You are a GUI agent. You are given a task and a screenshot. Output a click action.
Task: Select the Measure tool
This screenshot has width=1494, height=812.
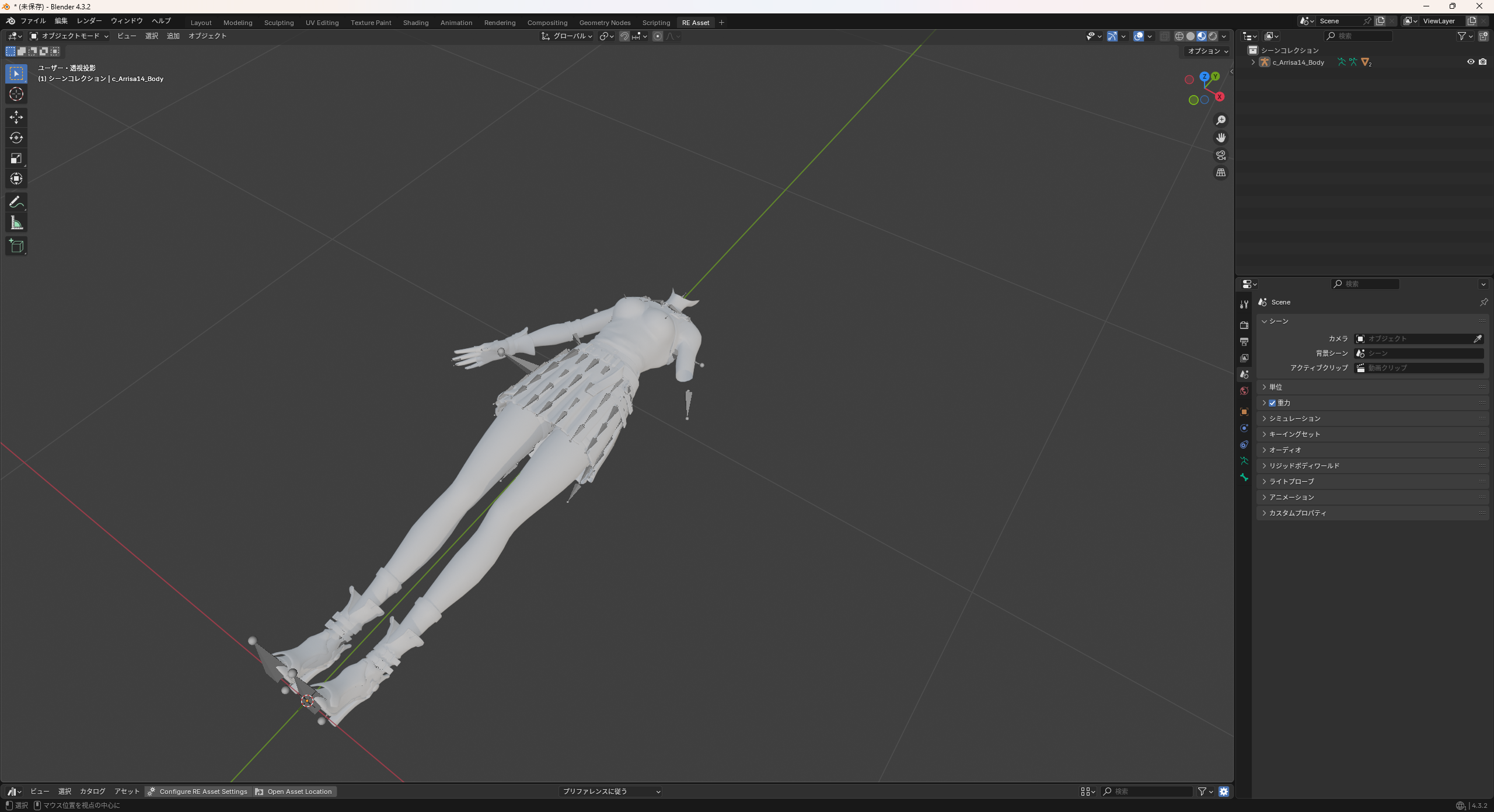16,223
